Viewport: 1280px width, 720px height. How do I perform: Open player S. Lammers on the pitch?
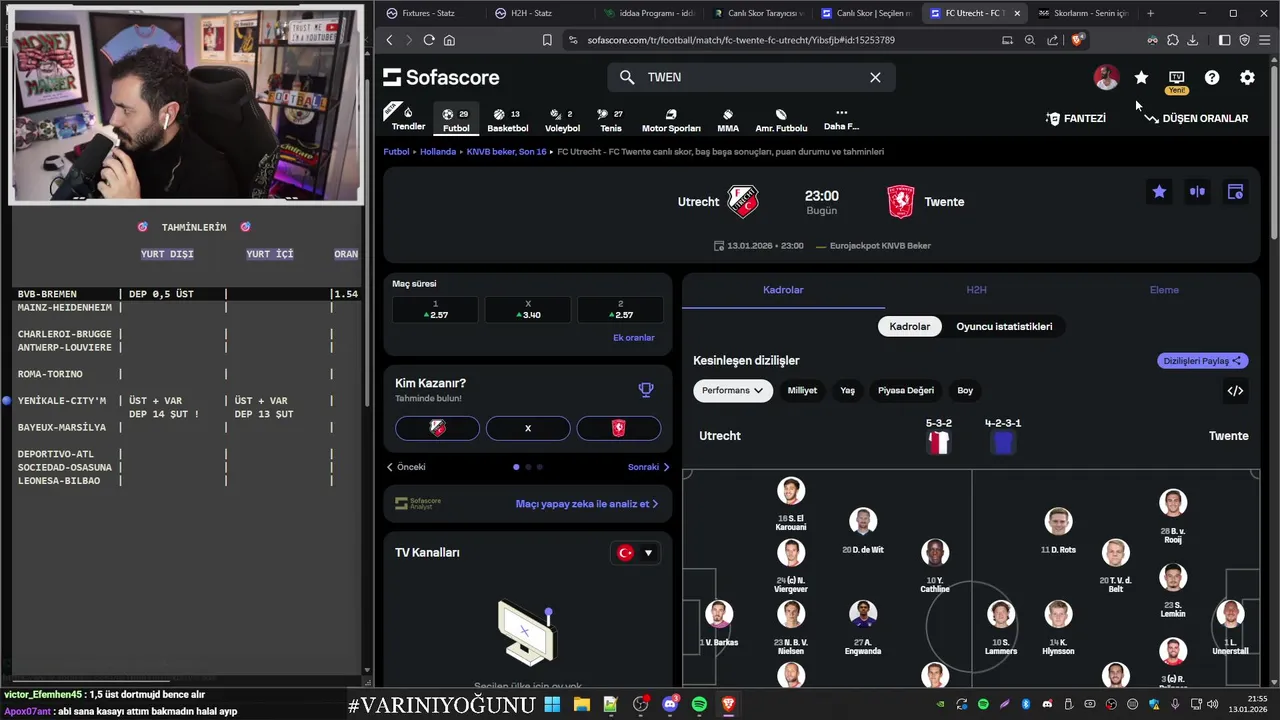tap(1001, 628)
